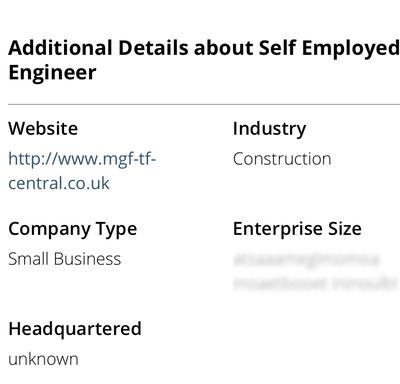
Task: Click the 'Website' field label
Action: (43, 128)
